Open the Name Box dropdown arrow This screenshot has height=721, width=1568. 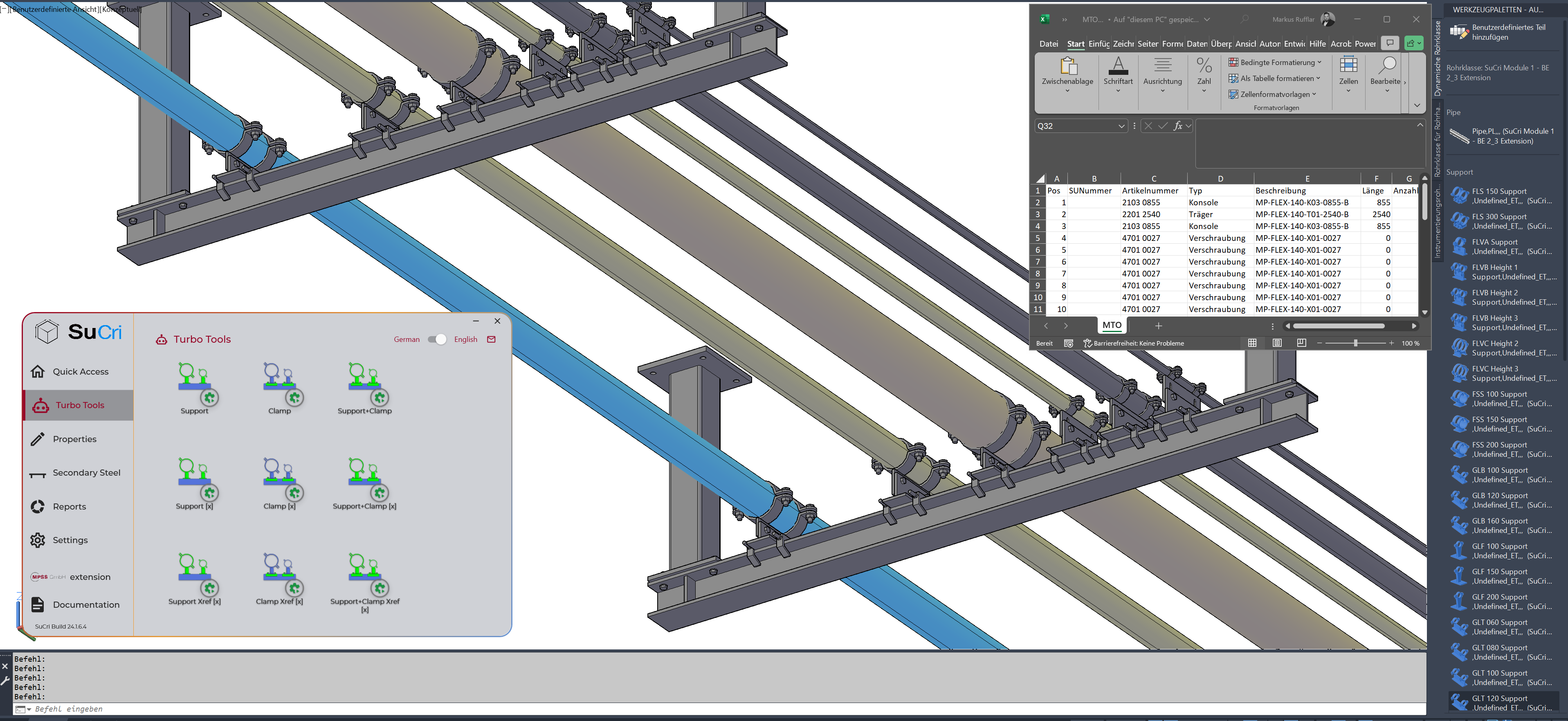coord(1121,126)
